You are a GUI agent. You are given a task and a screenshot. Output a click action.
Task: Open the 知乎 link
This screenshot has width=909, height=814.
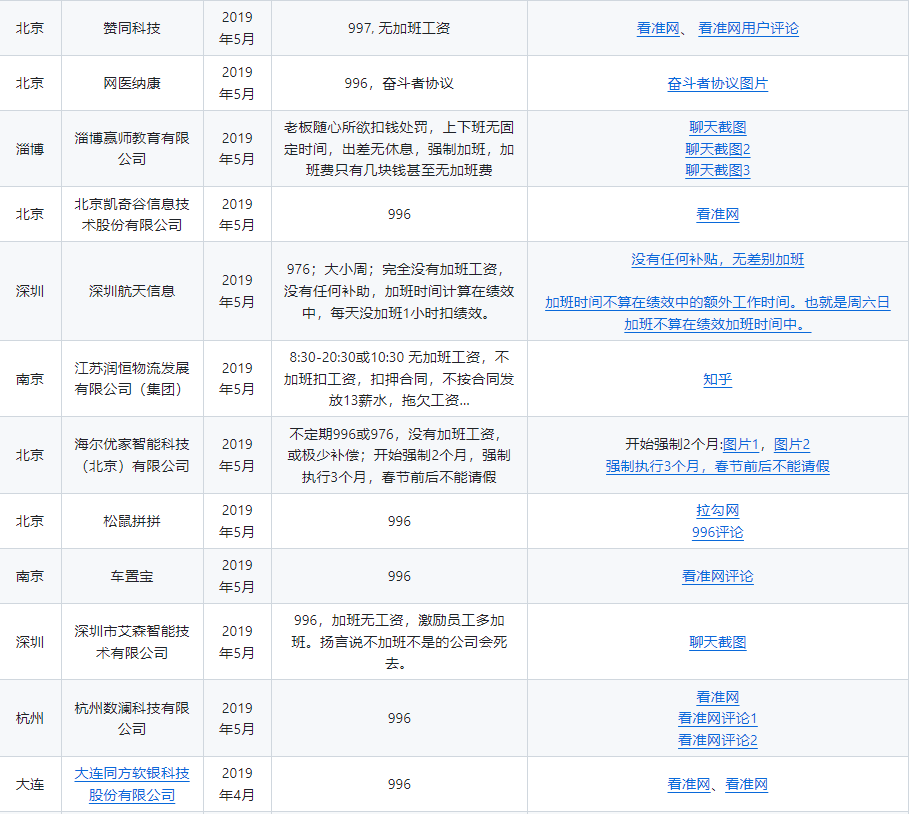tap(718, 380)
